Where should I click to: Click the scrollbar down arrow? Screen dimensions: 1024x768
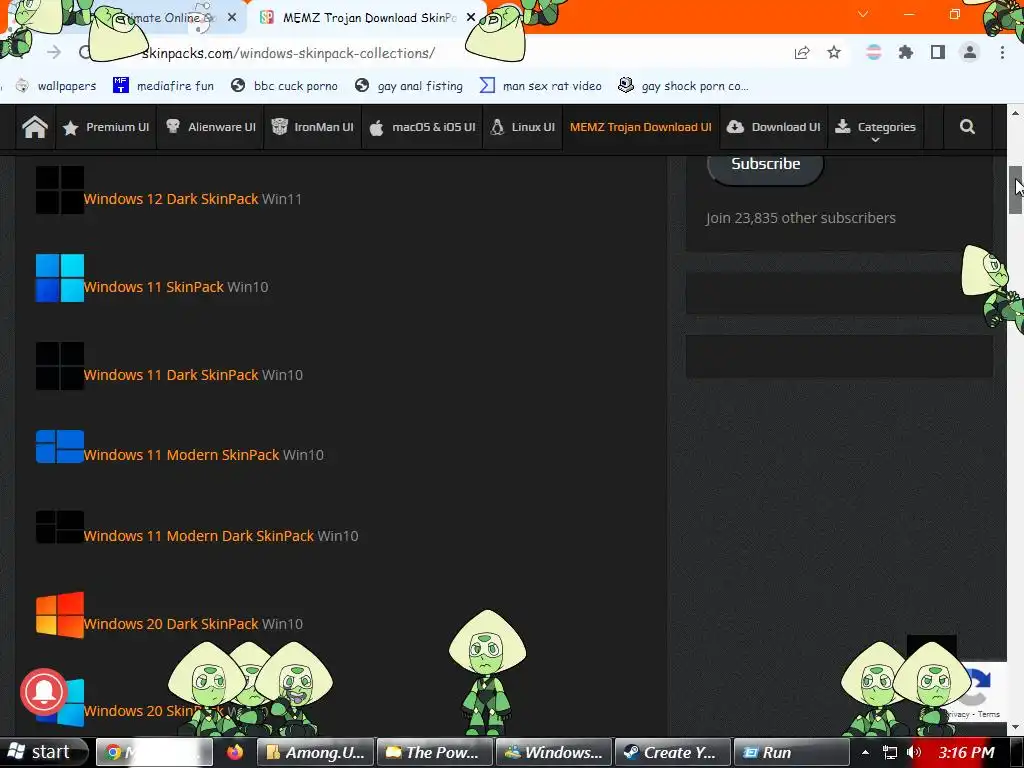(1015, 727)
